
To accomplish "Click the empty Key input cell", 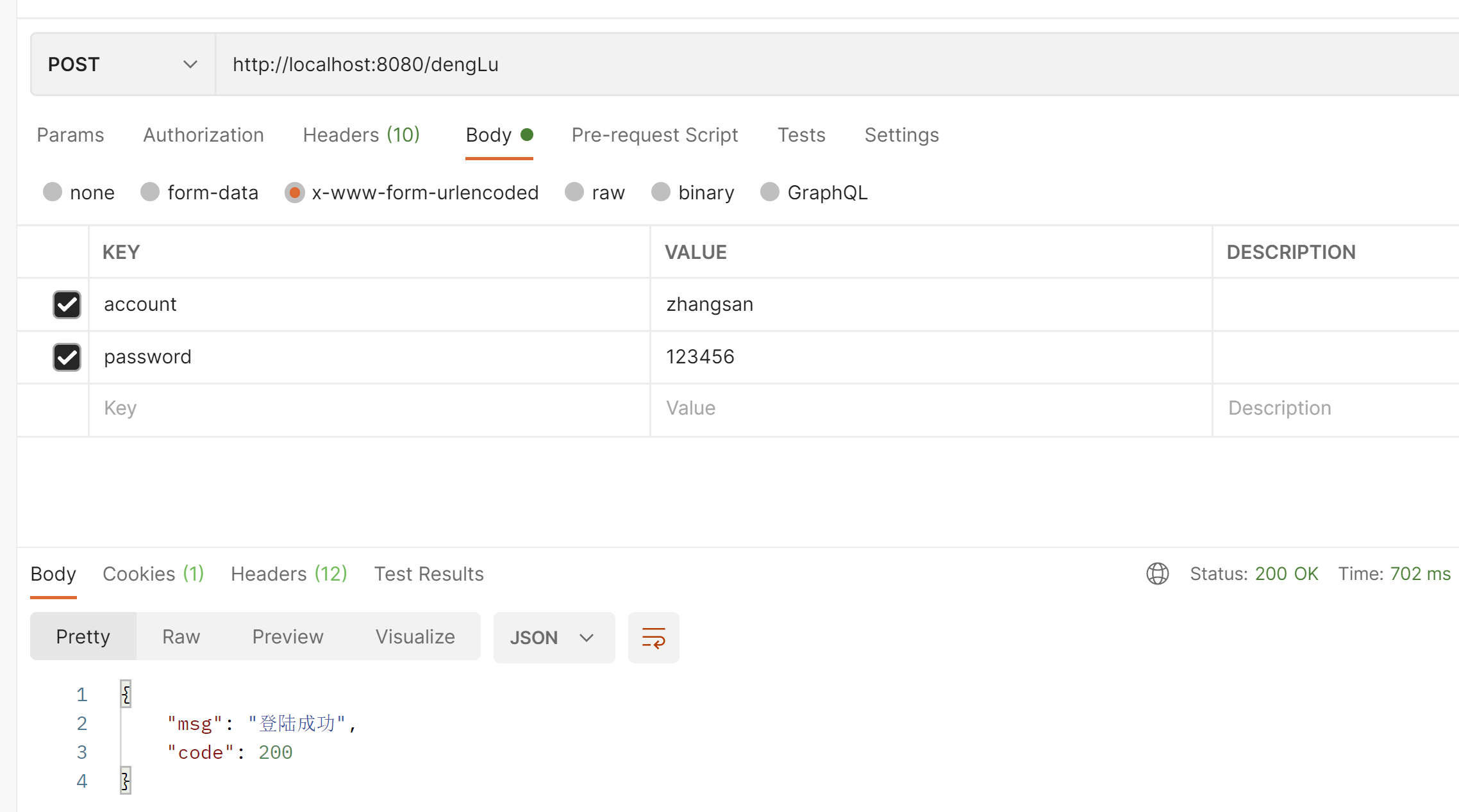I will pyautogui.click(x=369, y=408).
